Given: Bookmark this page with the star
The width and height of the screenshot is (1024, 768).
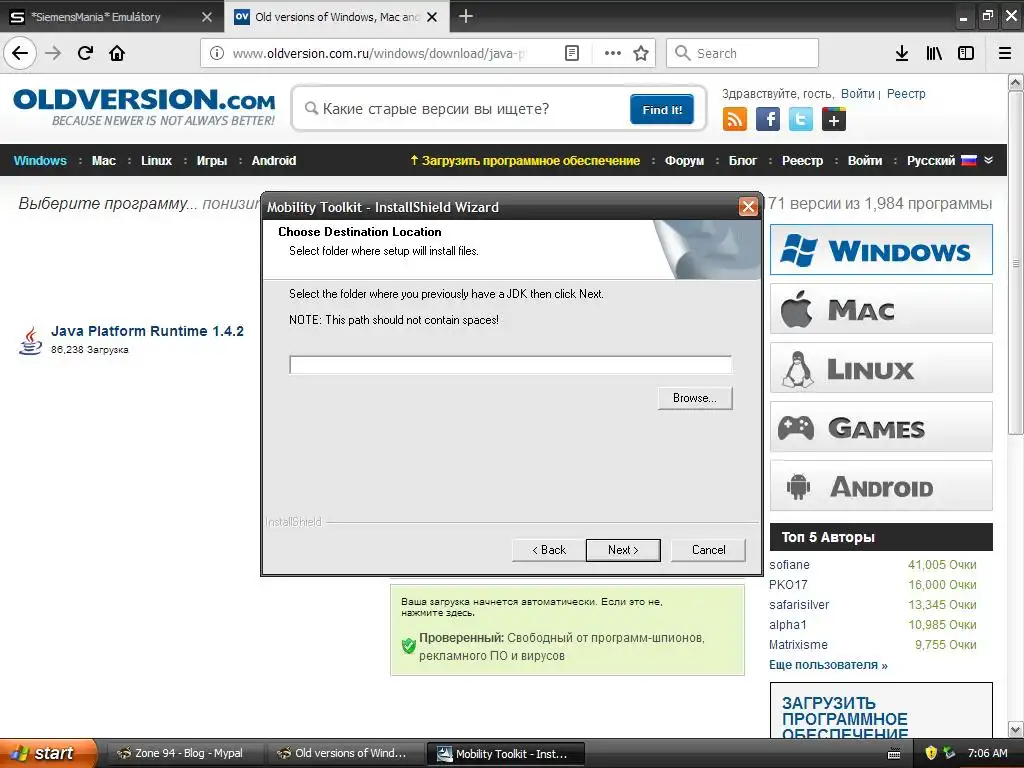Looking at the screenshot, I should [x=641, y=53].
